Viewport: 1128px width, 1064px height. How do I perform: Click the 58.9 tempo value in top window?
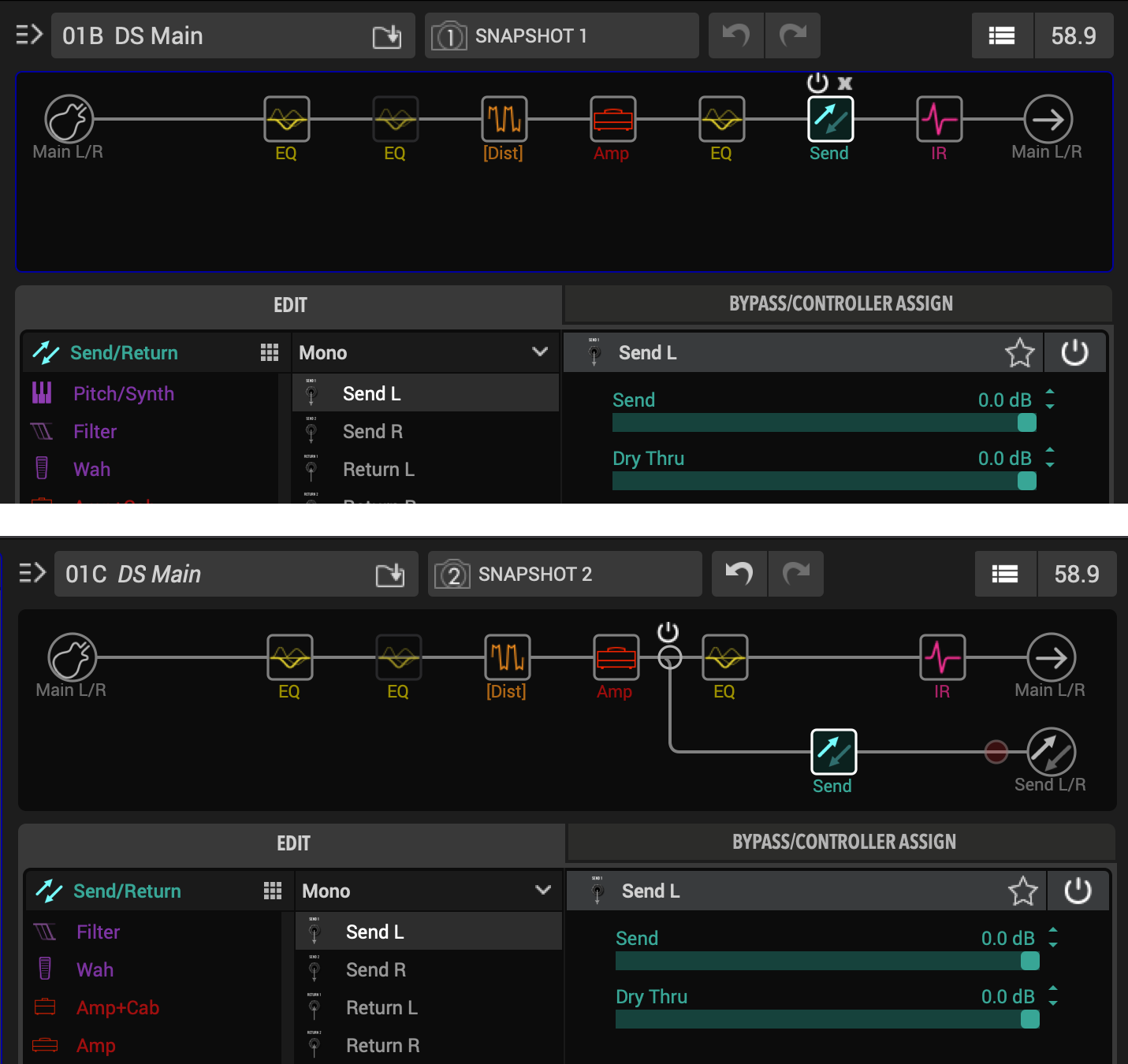[1074, 35]
